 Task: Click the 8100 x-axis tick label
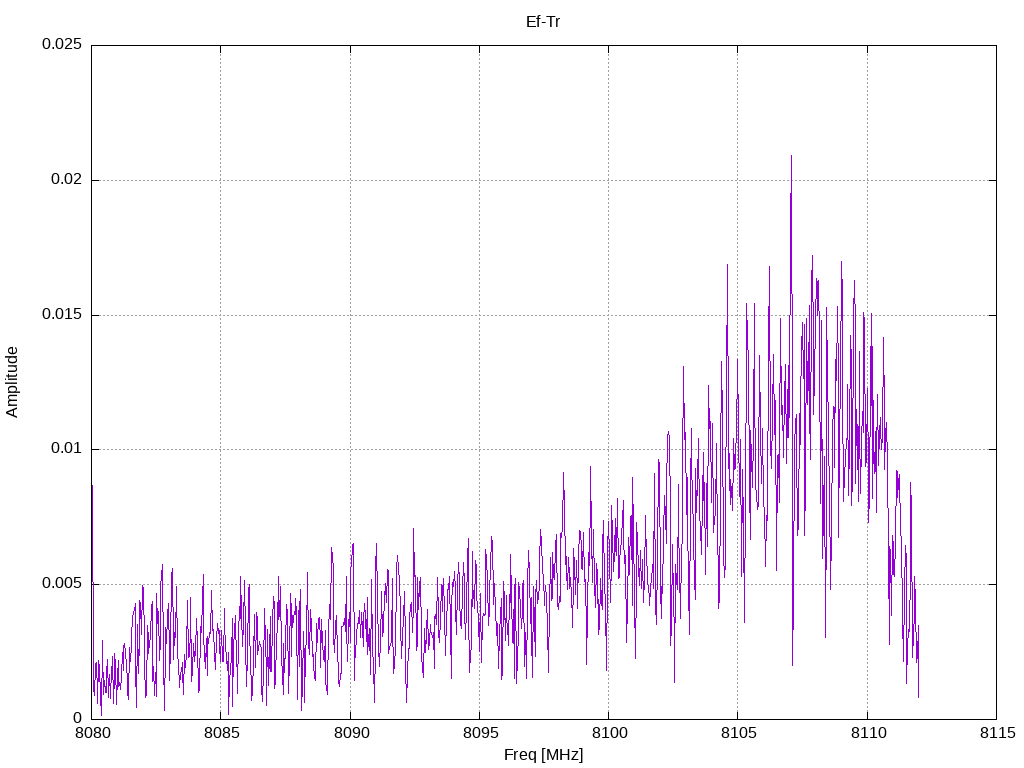click(609, 733)
